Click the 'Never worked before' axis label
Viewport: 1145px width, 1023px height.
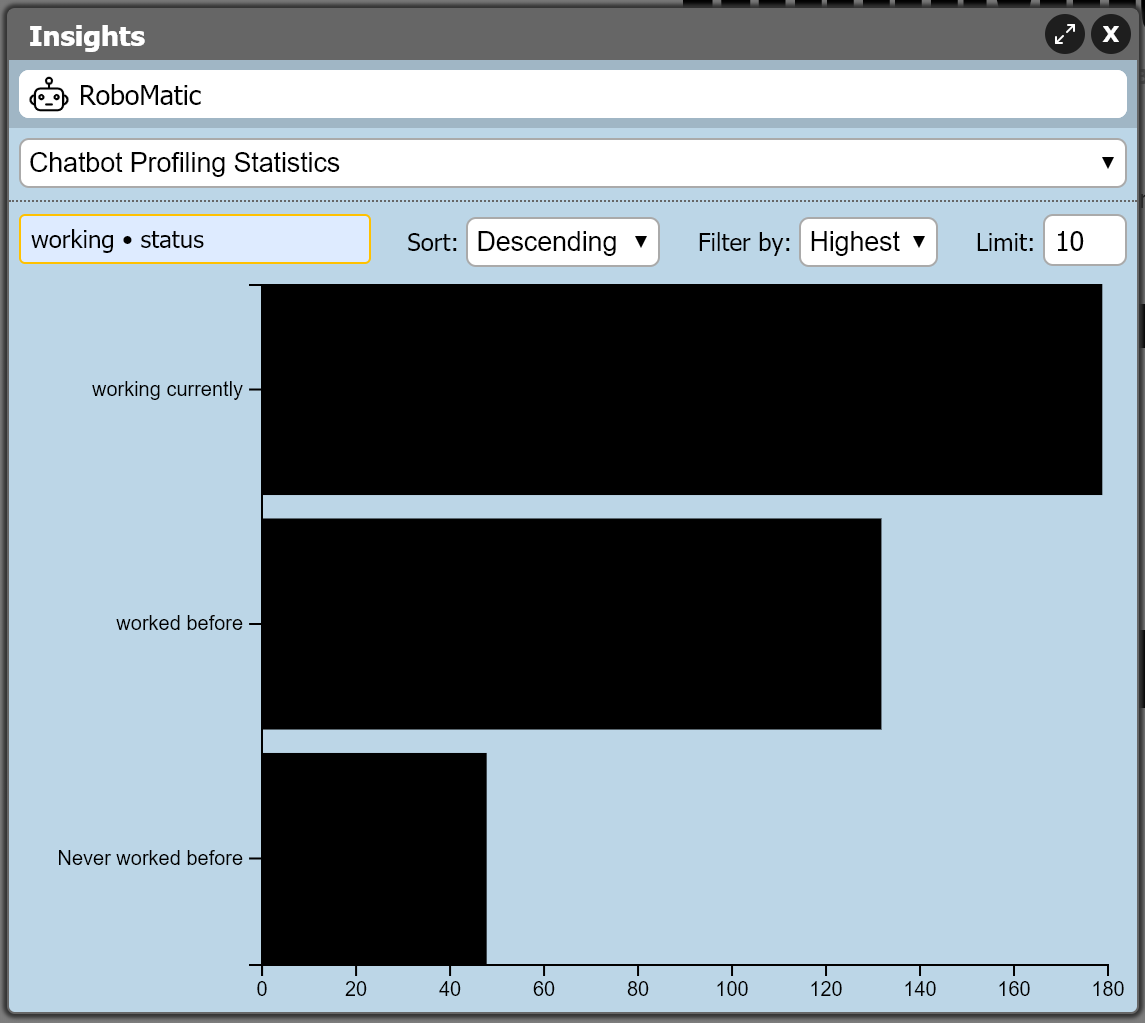point(150,858)
